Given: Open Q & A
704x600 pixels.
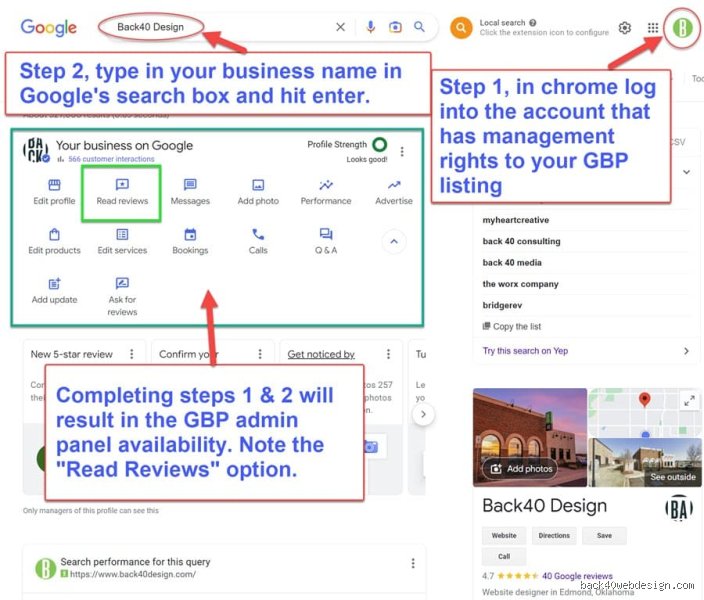Looking at the screenshot, I should tap(326, 242).
